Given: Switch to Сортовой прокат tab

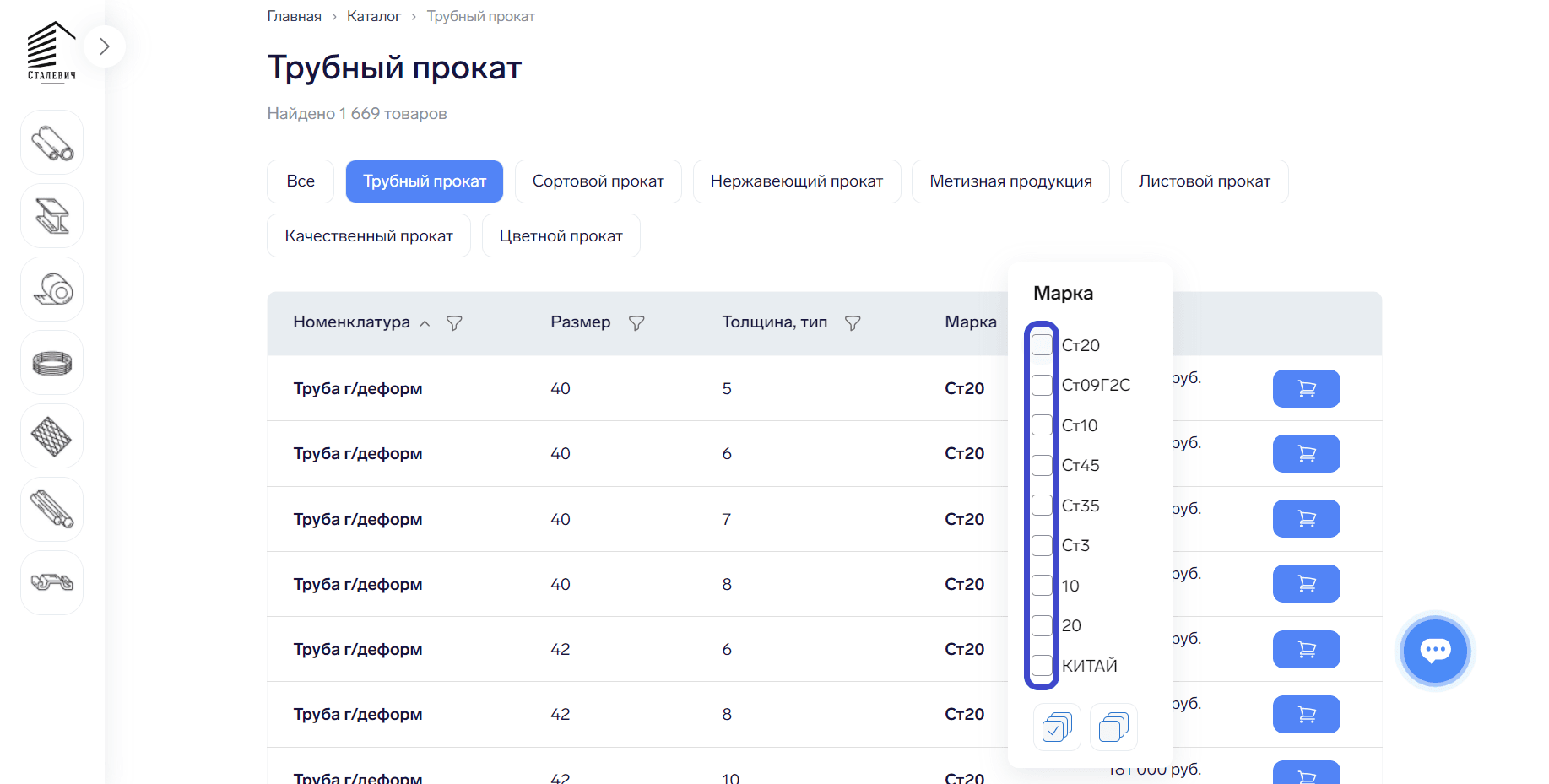Looking at the screenshot, I should click(598, 181).
